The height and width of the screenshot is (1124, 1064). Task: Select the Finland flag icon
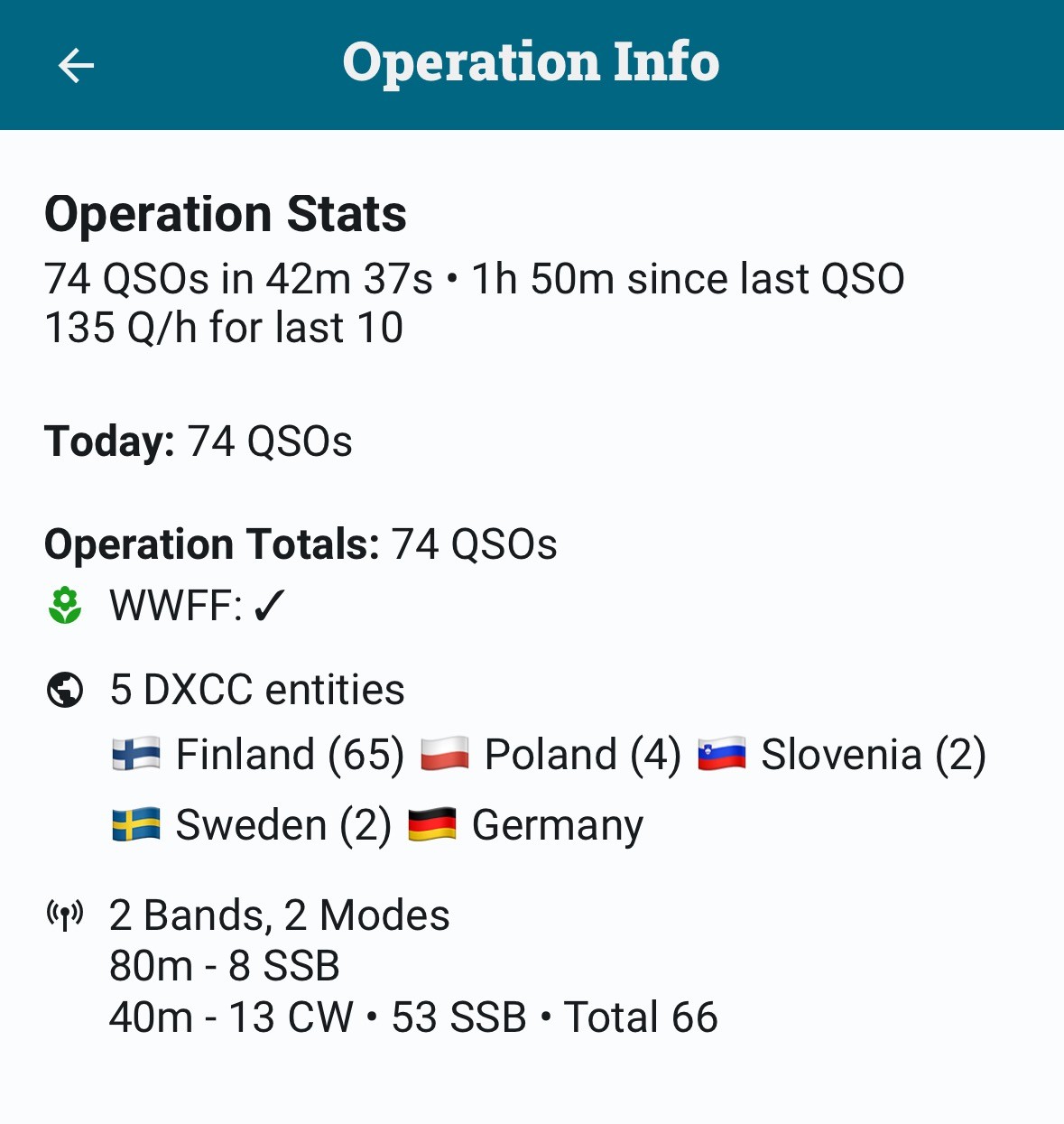[x=136, y=754]
